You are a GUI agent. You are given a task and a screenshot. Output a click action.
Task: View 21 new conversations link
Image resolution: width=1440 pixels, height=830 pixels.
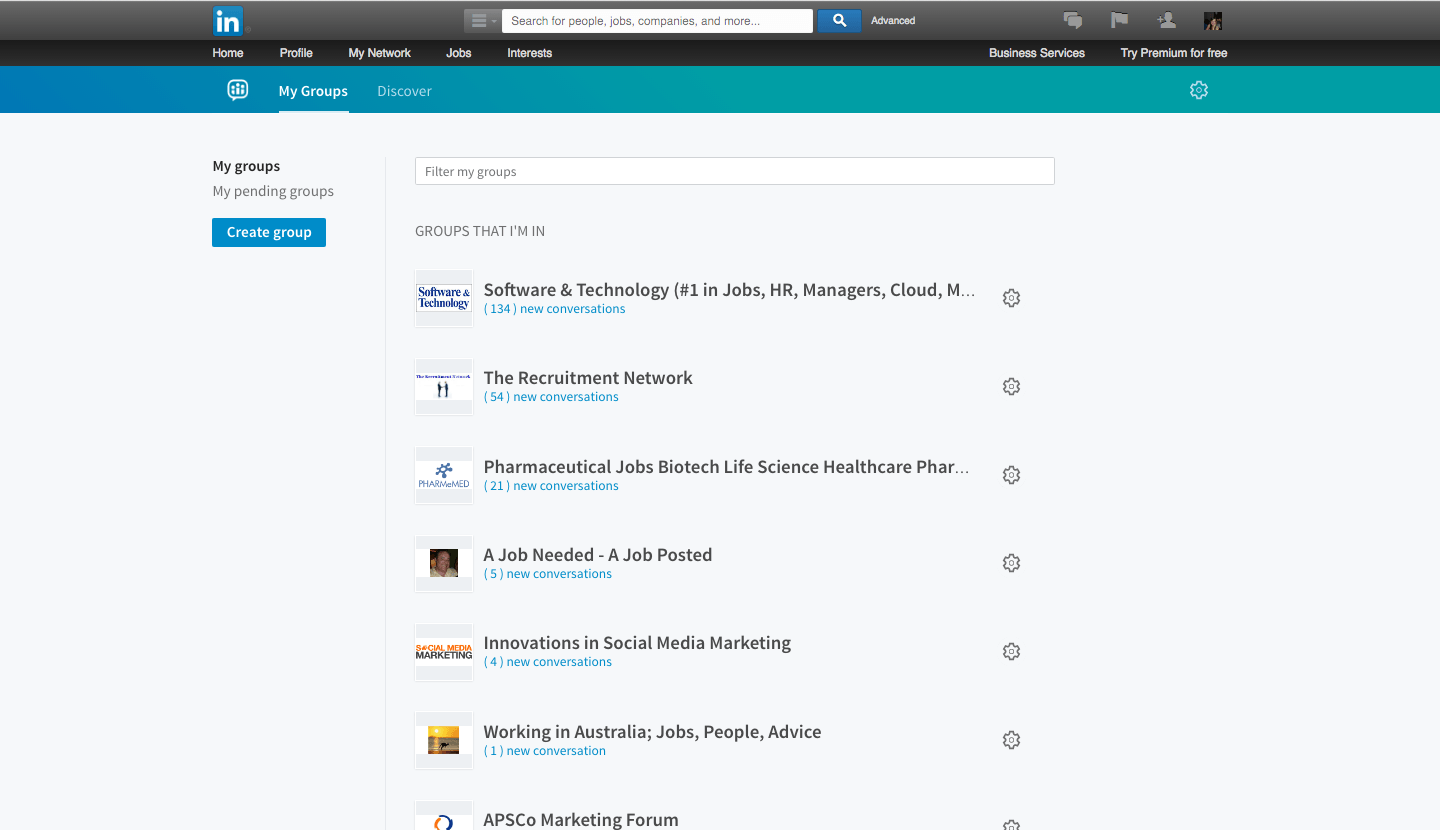click(551, 486)
